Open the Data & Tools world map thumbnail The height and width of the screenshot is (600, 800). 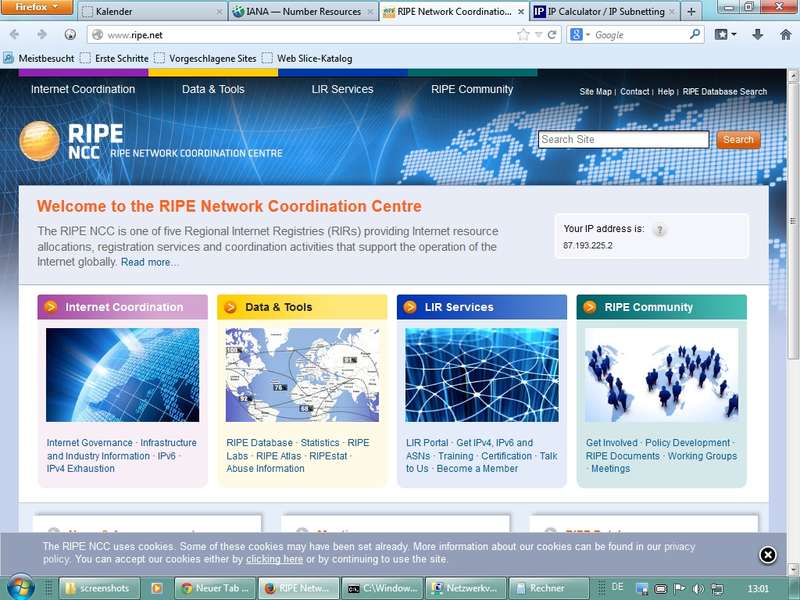(x=302, y=375)
